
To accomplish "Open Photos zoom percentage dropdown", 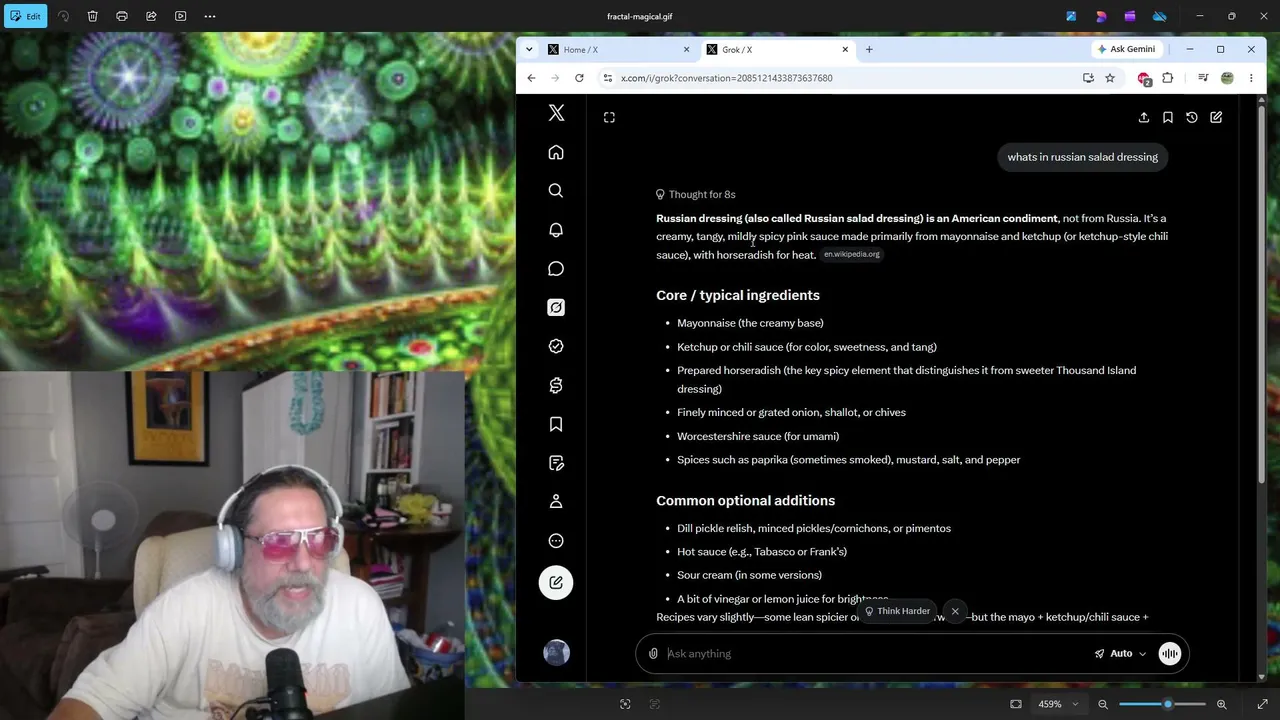I will [x=1058, y=704].
